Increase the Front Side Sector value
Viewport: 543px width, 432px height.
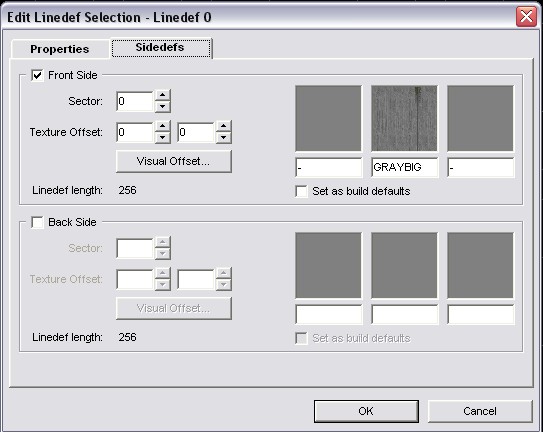coord(162,96)
